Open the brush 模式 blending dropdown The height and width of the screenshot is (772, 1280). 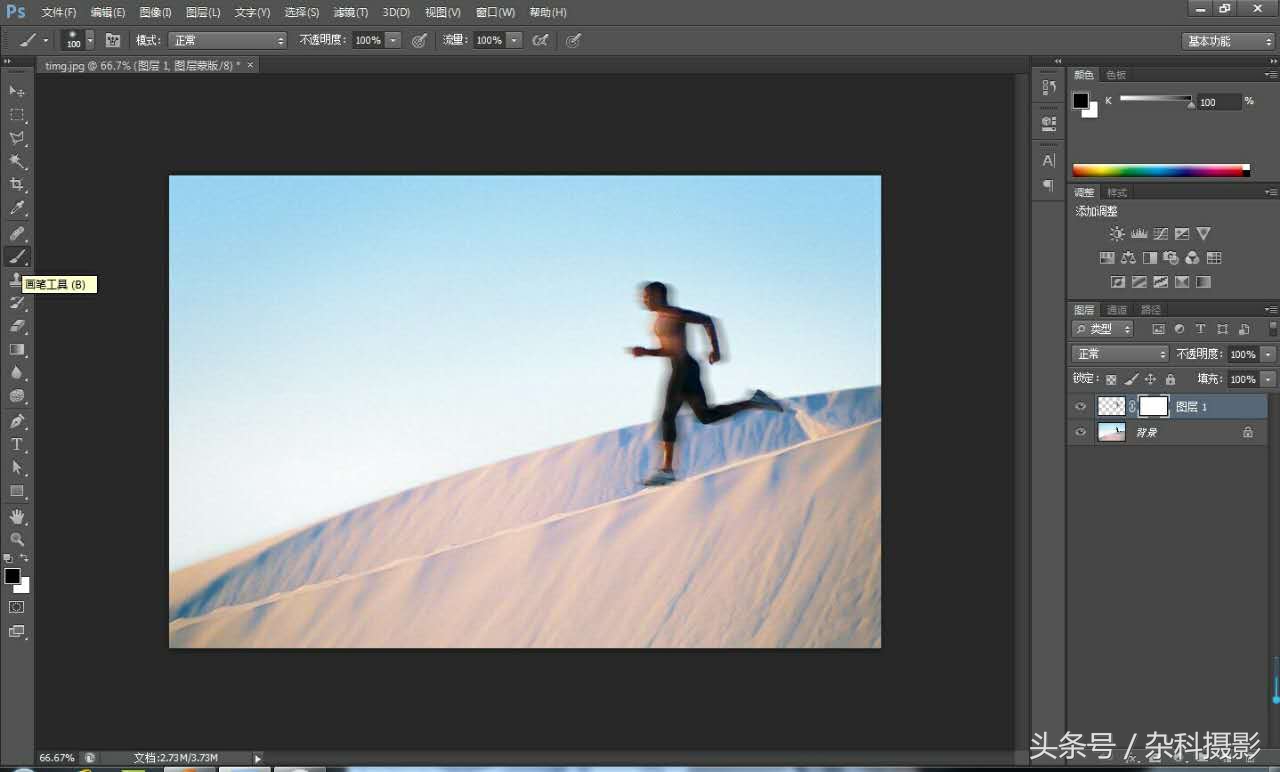click(x=228, y=40)
